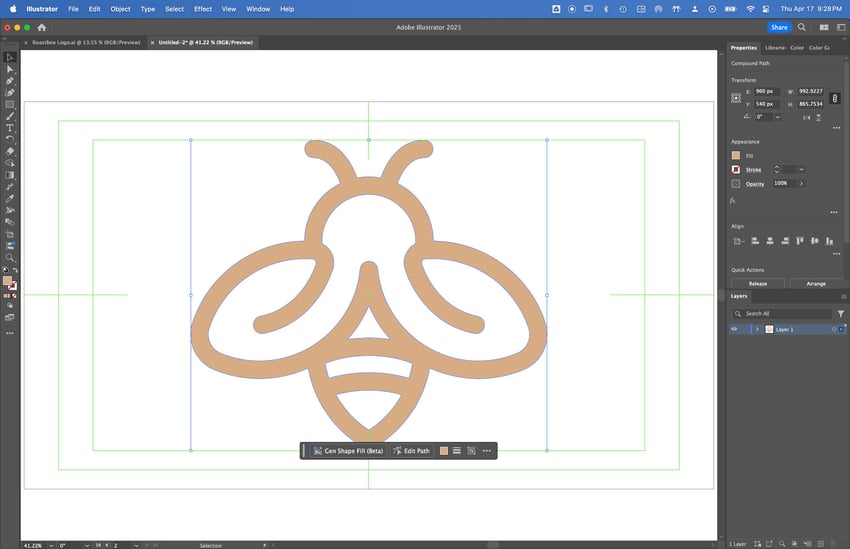The width and height of the screenshot is (850, 549).
Task: Click vertical align top icon
Action: coord(800,241)
